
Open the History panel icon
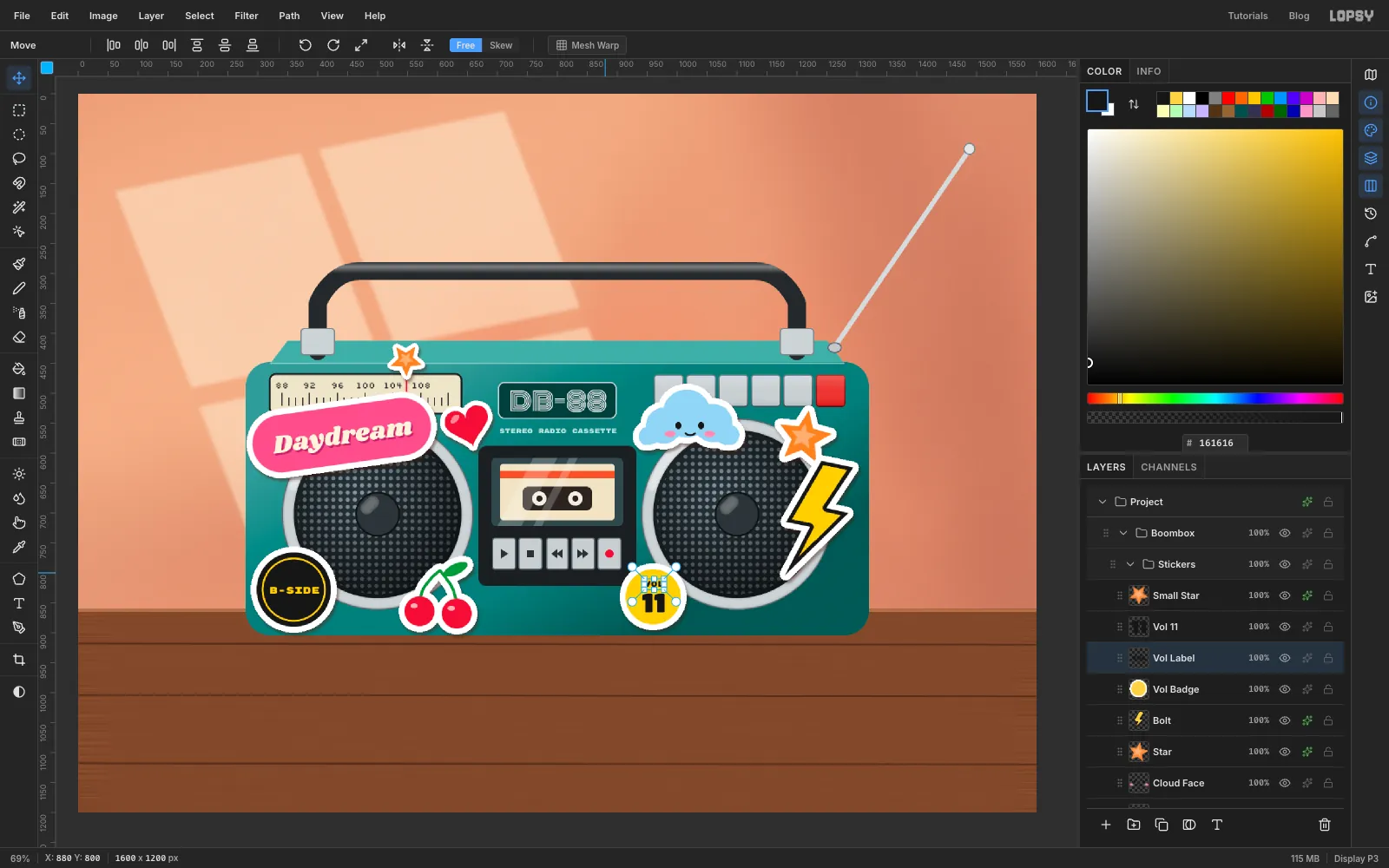pyautogui.click(x=1371, y=214)
